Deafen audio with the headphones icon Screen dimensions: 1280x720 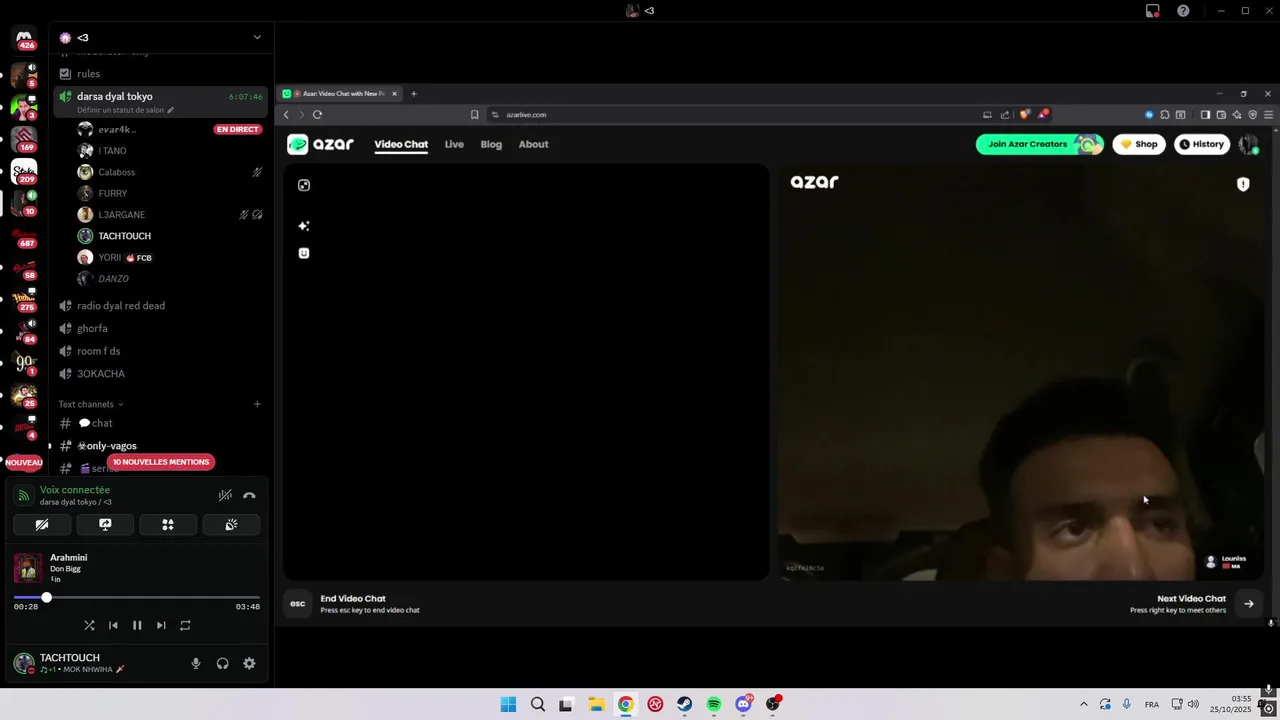tap(222, 663)
